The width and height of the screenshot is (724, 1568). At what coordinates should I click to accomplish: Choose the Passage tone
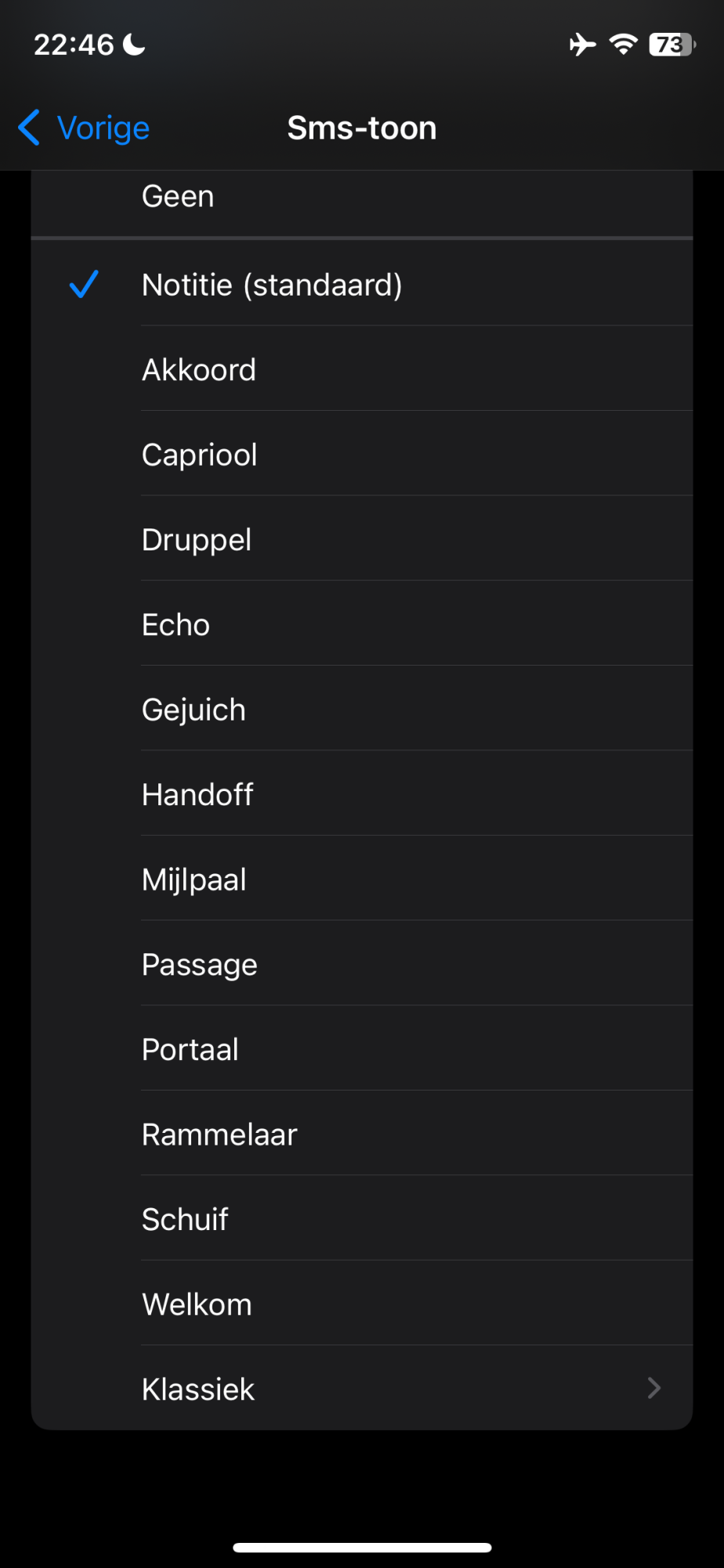(200, 964)
